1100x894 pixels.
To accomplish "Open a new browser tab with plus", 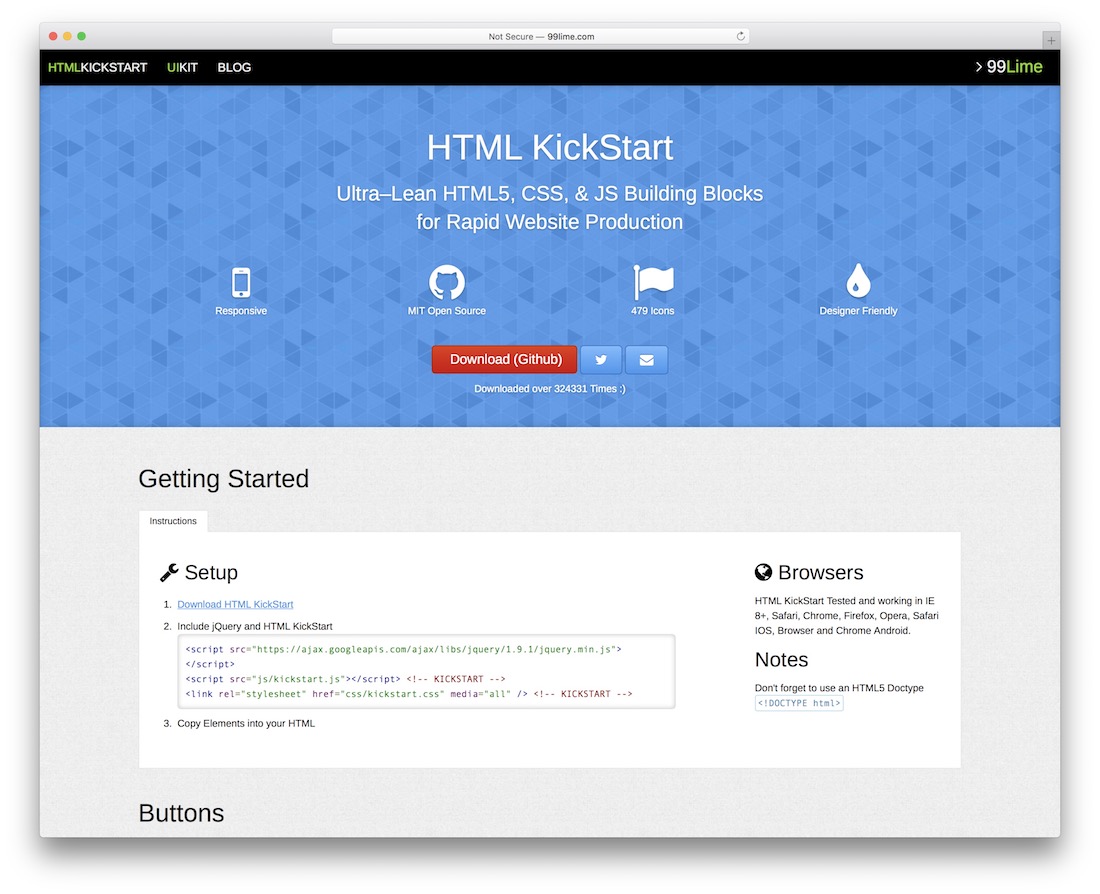I will pos(1050,40).
